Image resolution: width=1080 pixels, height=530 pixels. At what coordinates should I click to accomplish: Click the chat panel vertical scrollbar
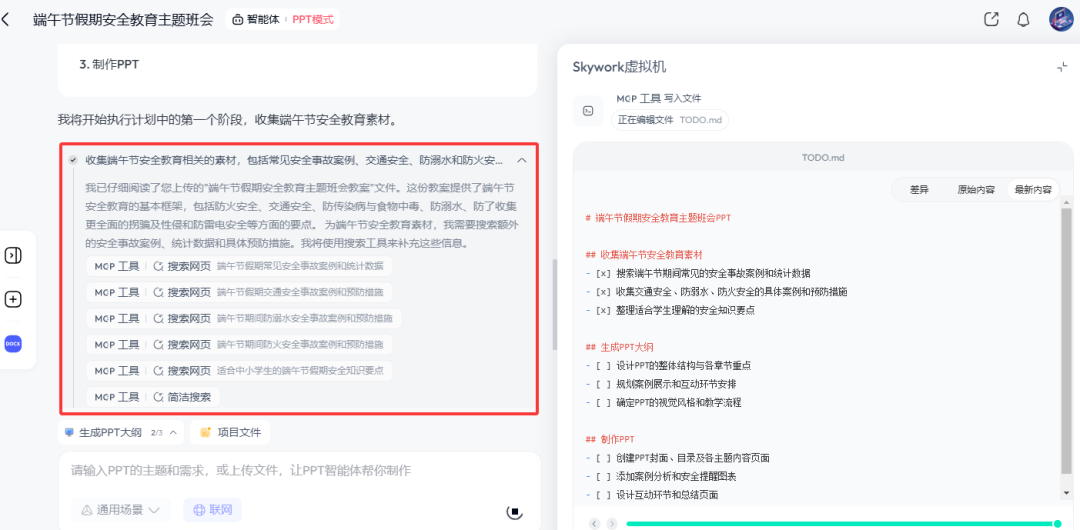[554, 304]
